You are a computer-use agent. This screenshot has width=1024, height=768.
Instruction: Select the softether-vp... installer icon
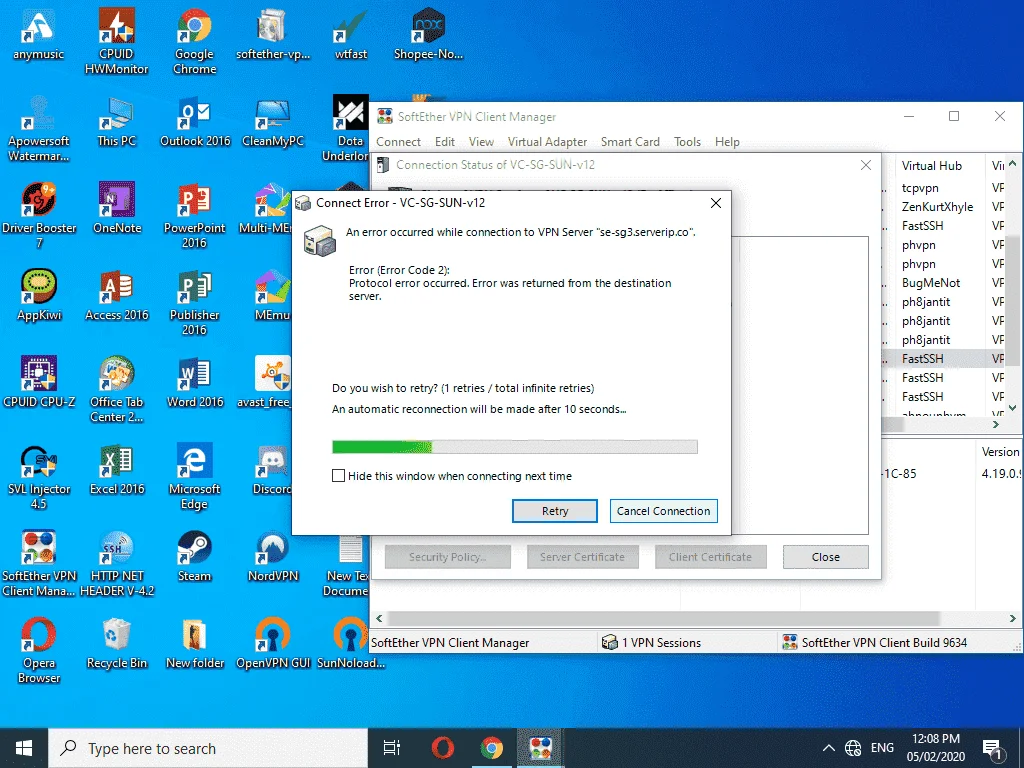pos(272,36)
